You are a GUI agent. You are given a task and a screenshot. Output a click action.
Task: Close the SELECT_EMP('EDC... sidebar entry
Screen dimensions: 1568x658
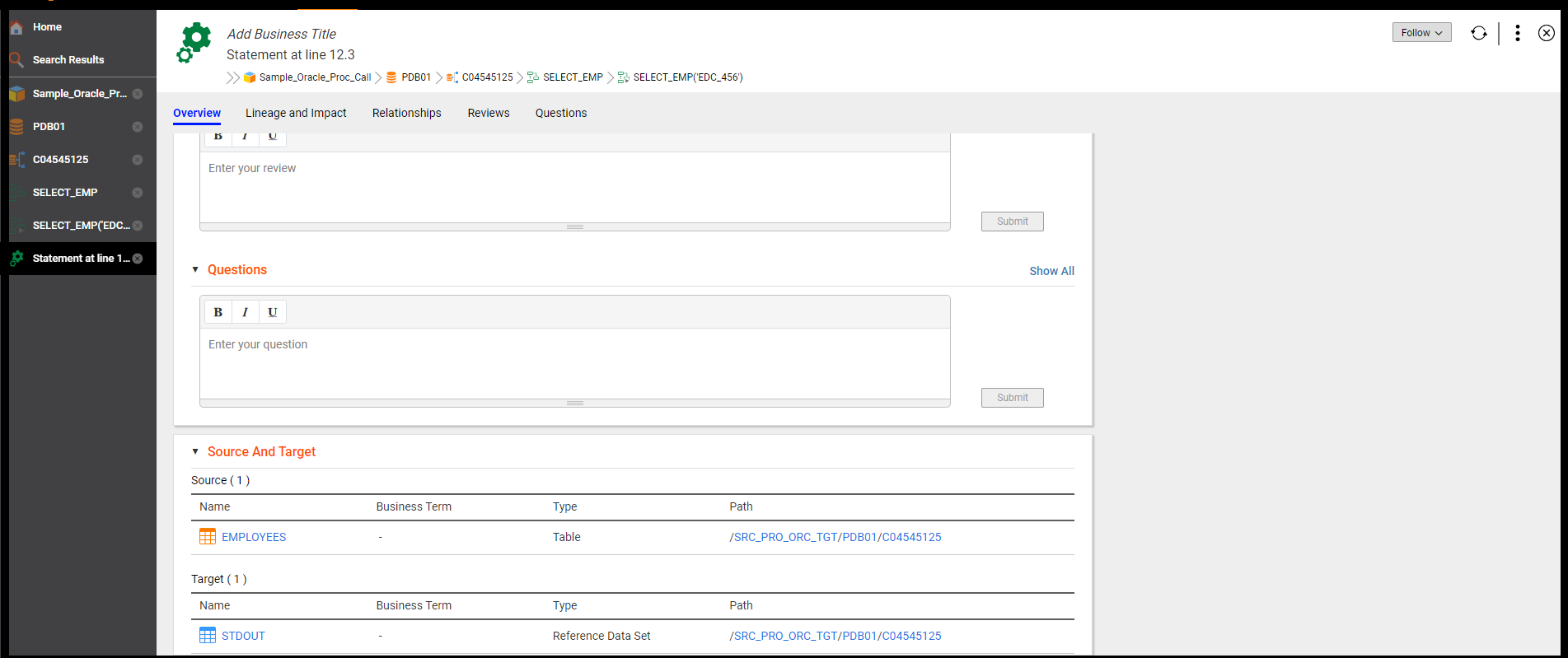click(x=138, y=226)
